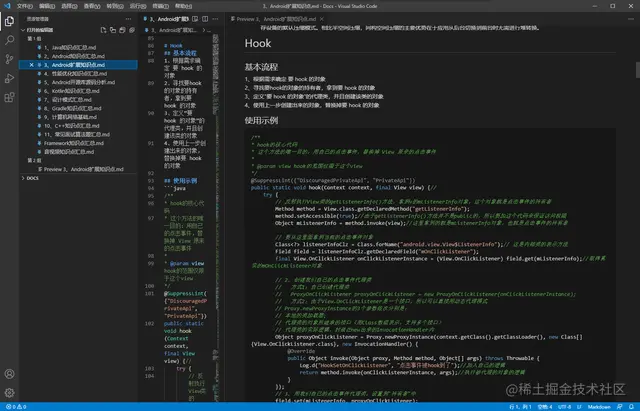Click the new untitled file icon in open editors
The width and height of the screenshot is (640, 411).
[103, 30]
